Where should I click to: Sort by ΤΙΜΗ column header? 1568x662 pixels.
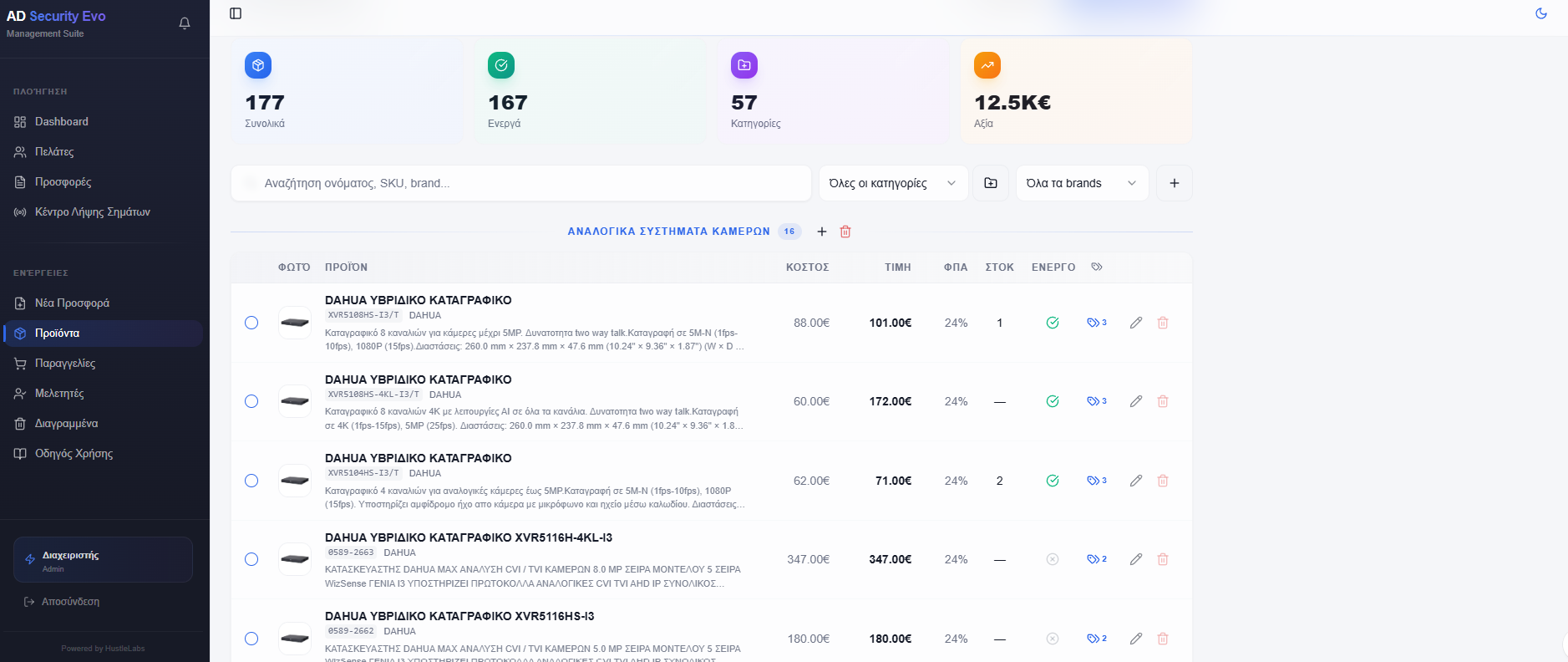[x=898, y=267]
